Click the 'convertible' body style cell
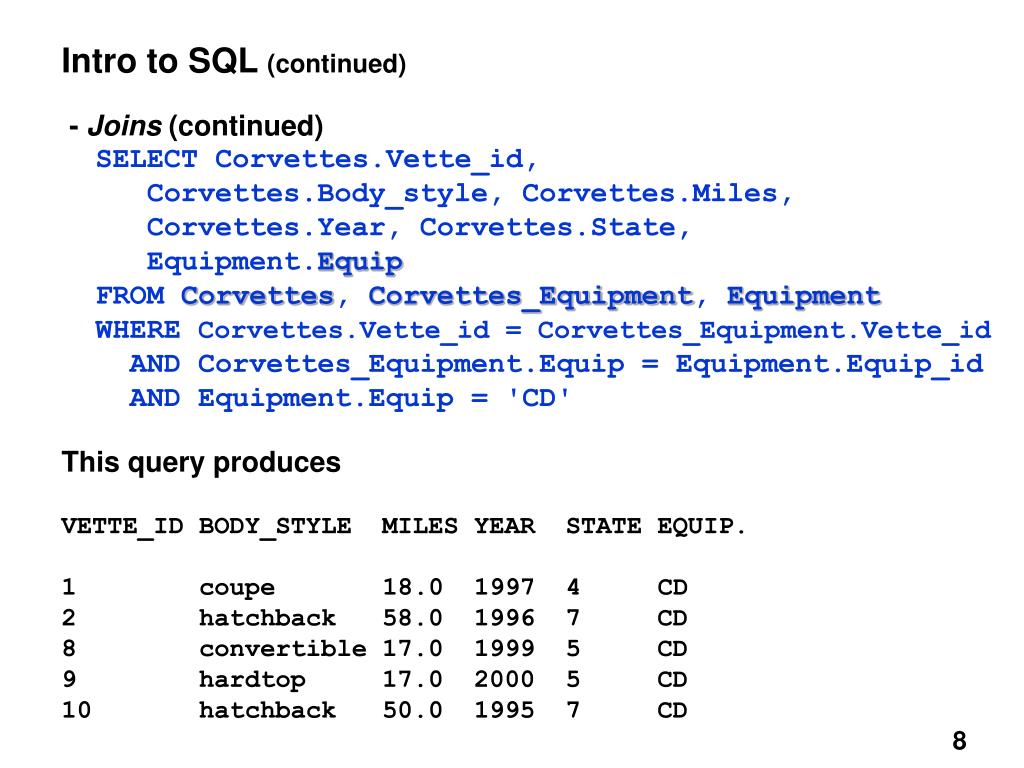1024x768 pixels. click(283, 648)
